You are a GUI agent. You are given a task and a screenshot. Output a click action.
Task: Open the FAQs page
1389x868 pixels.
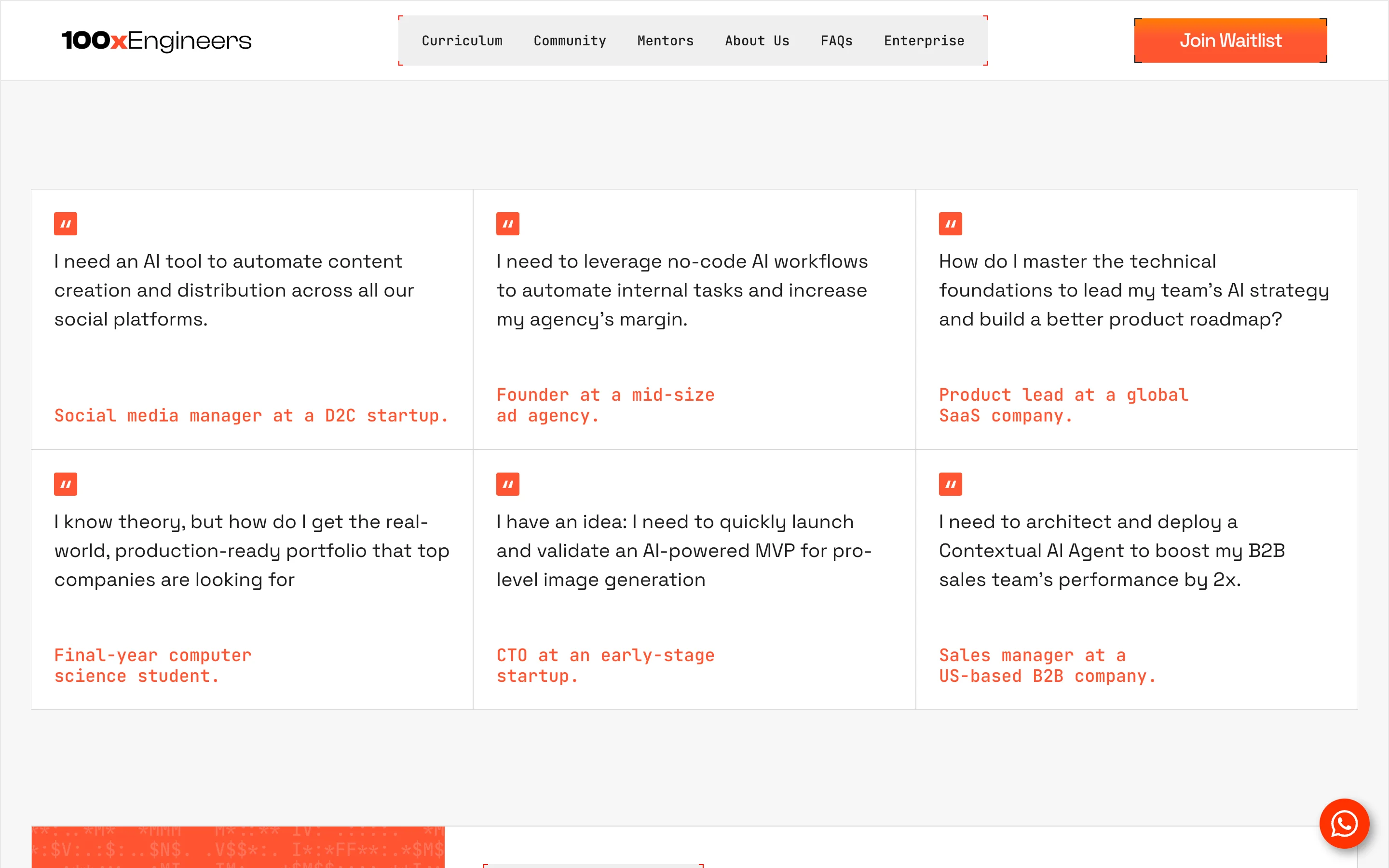836,41
